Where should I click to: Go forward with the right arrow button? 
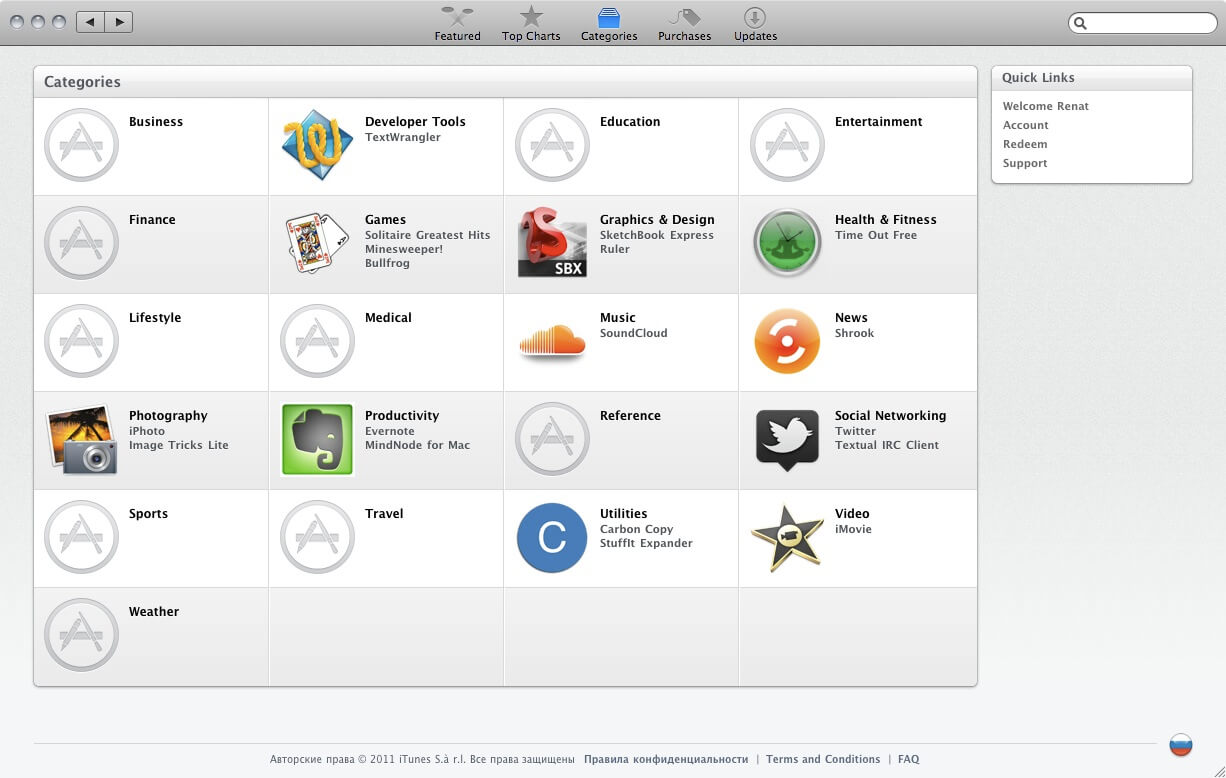(119, 21)
